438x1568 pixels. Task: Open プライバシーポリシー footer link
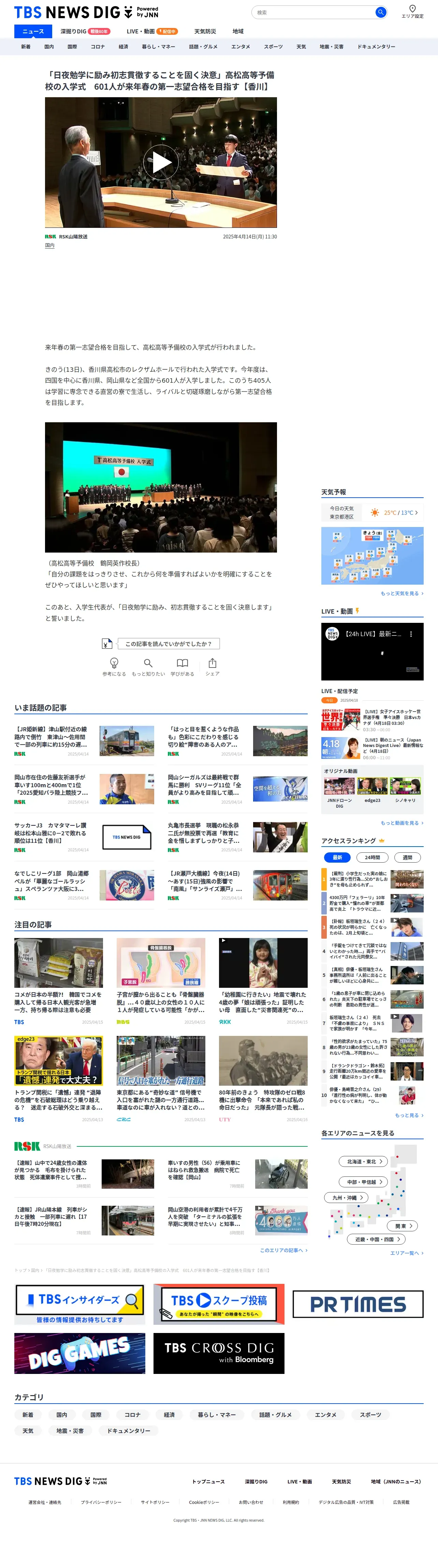[101, 1502]
